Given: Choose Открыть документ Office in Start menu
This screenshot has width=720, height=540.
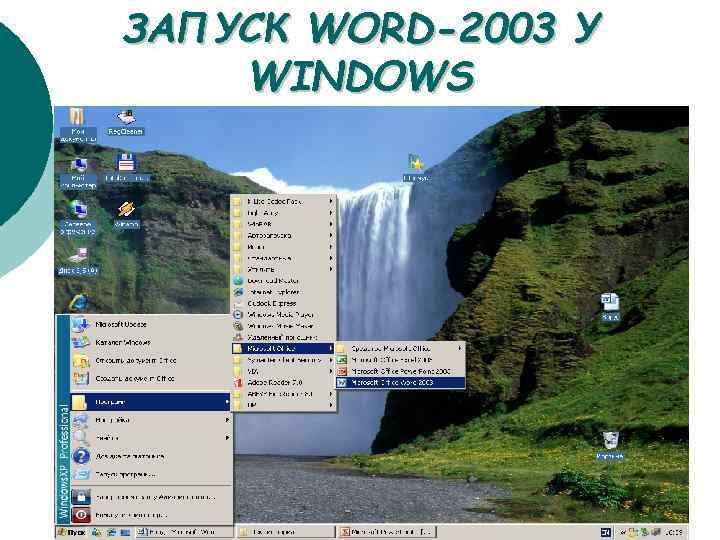Looking at the screenshot, I should pos(151,360).
